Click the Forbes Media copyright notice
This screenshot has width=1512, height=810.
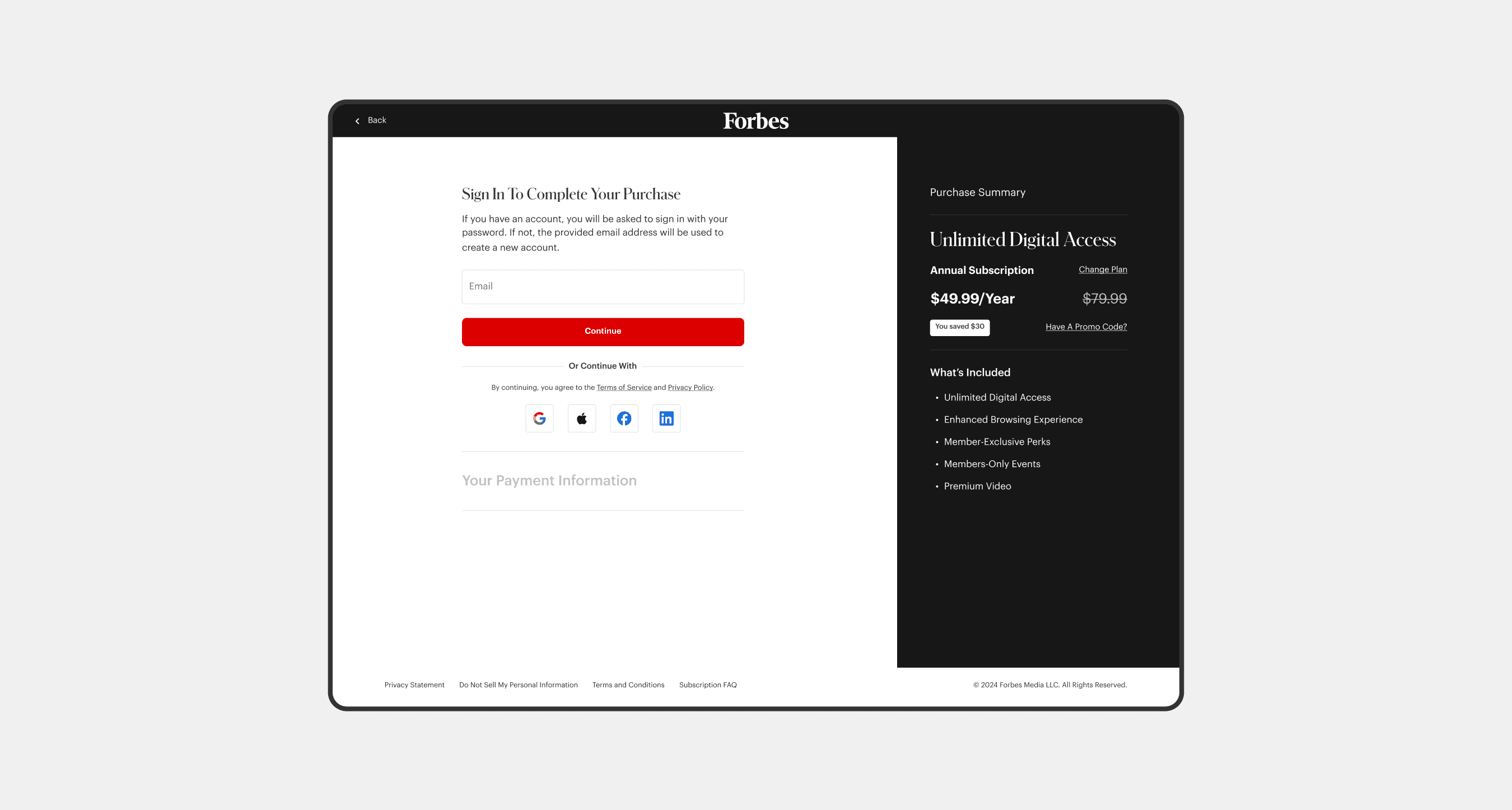click(x=1050, y=685)
